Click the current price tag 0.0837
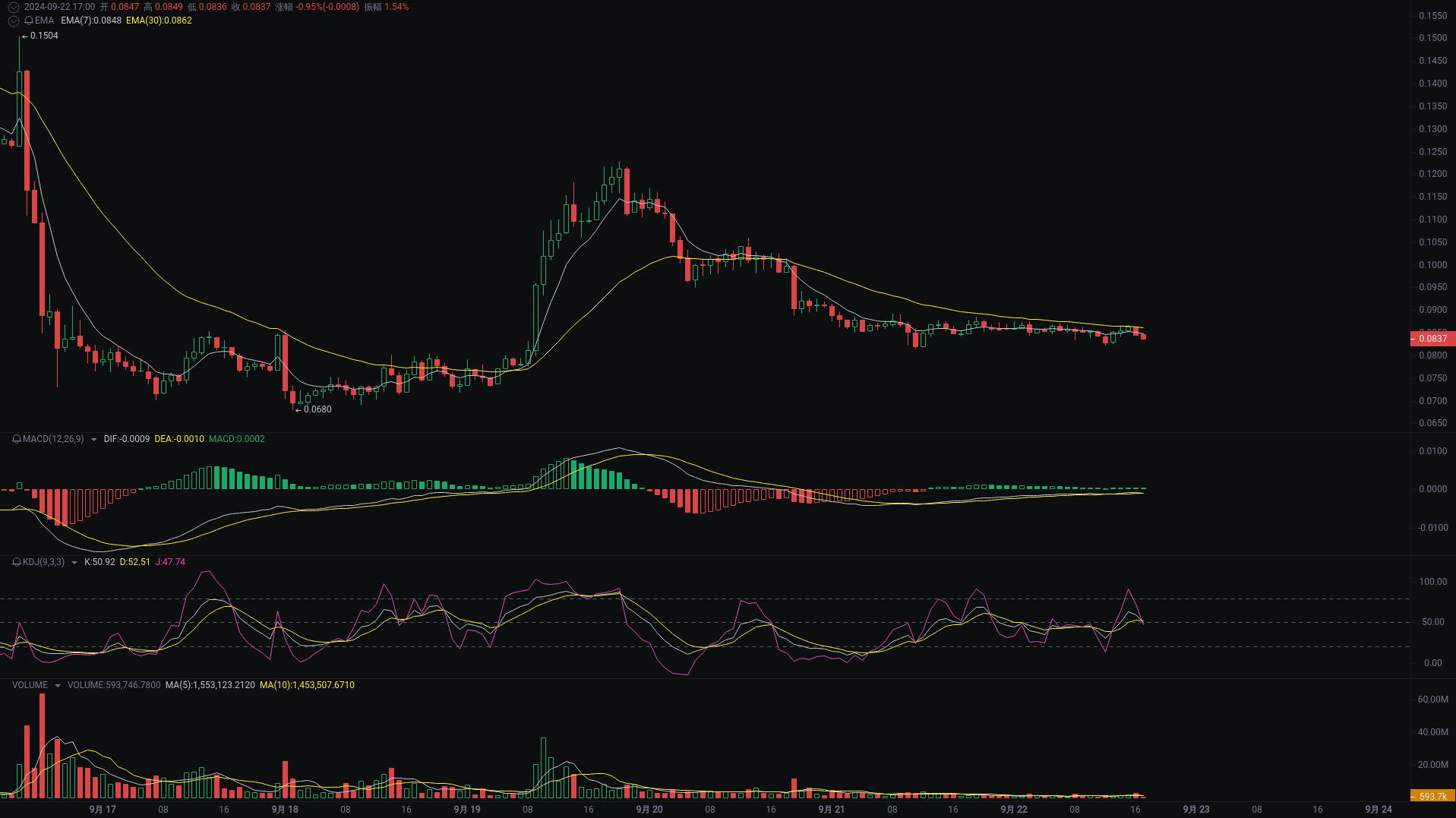Screen dimensions: 1456x818 tap(1432, 339)
